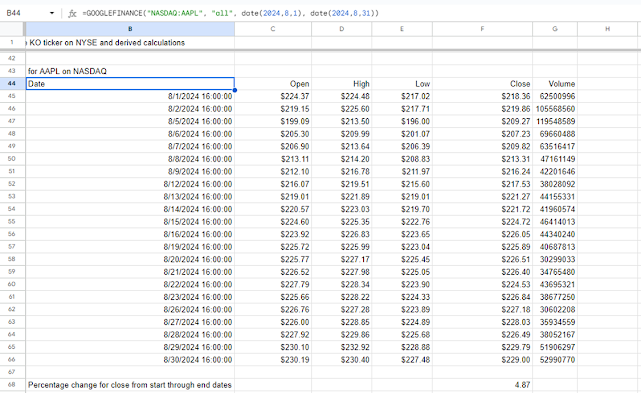The width and height of the screenshot is (641, 393).
Task: Select column C header
Action: (x=273, y=29)
